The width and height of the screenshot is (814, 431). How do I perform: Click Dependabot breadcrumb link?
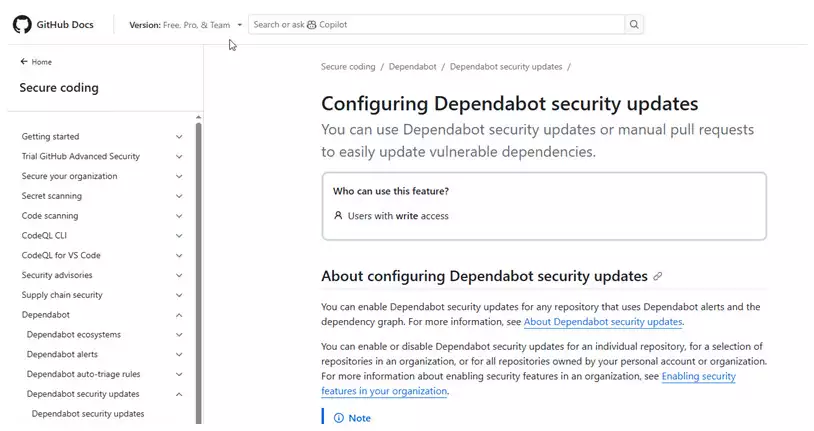click(413, 66)
